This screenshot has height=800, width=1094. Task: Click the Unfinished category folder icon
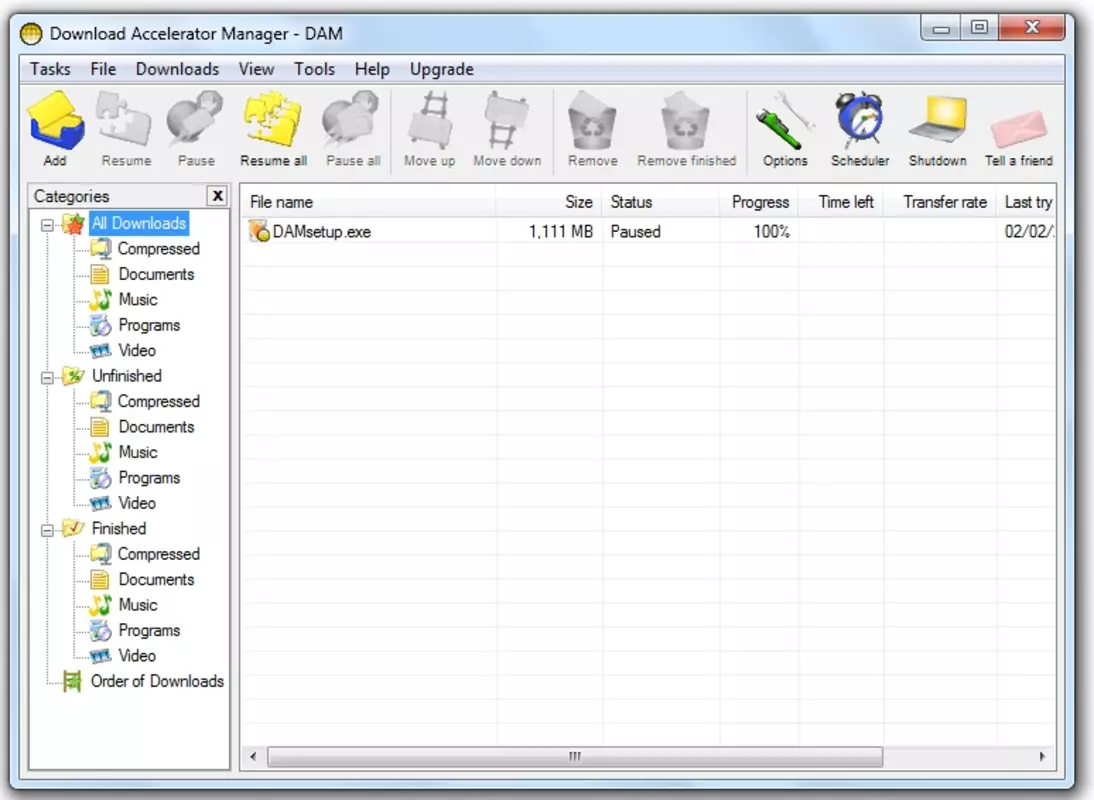click(73, 376)
